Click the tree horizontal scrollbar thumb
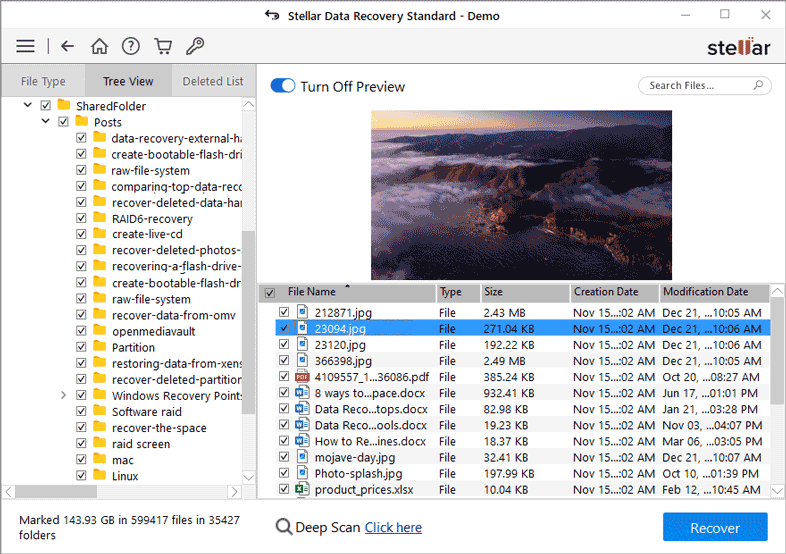 [56, 492]
